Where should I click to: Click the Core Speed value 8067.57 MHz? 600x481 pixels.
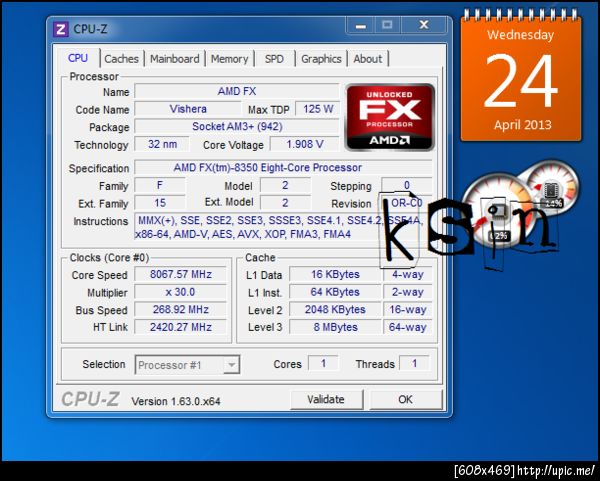[181, 274]
